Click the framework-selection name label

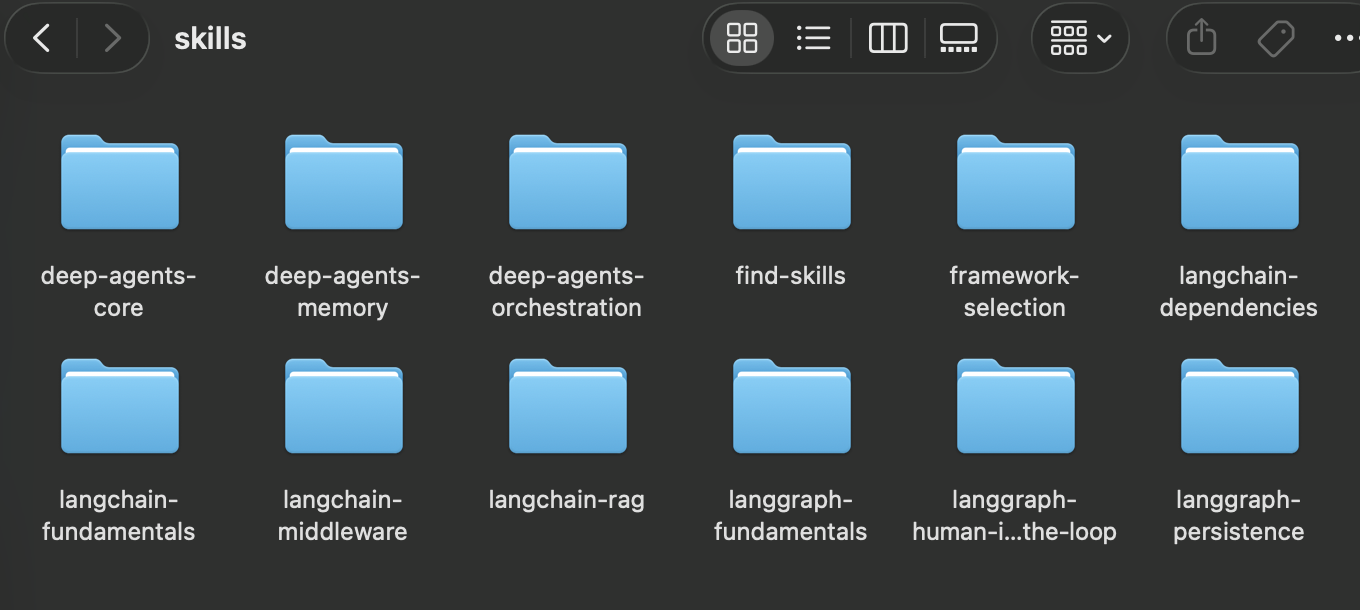click(1015, 292)
